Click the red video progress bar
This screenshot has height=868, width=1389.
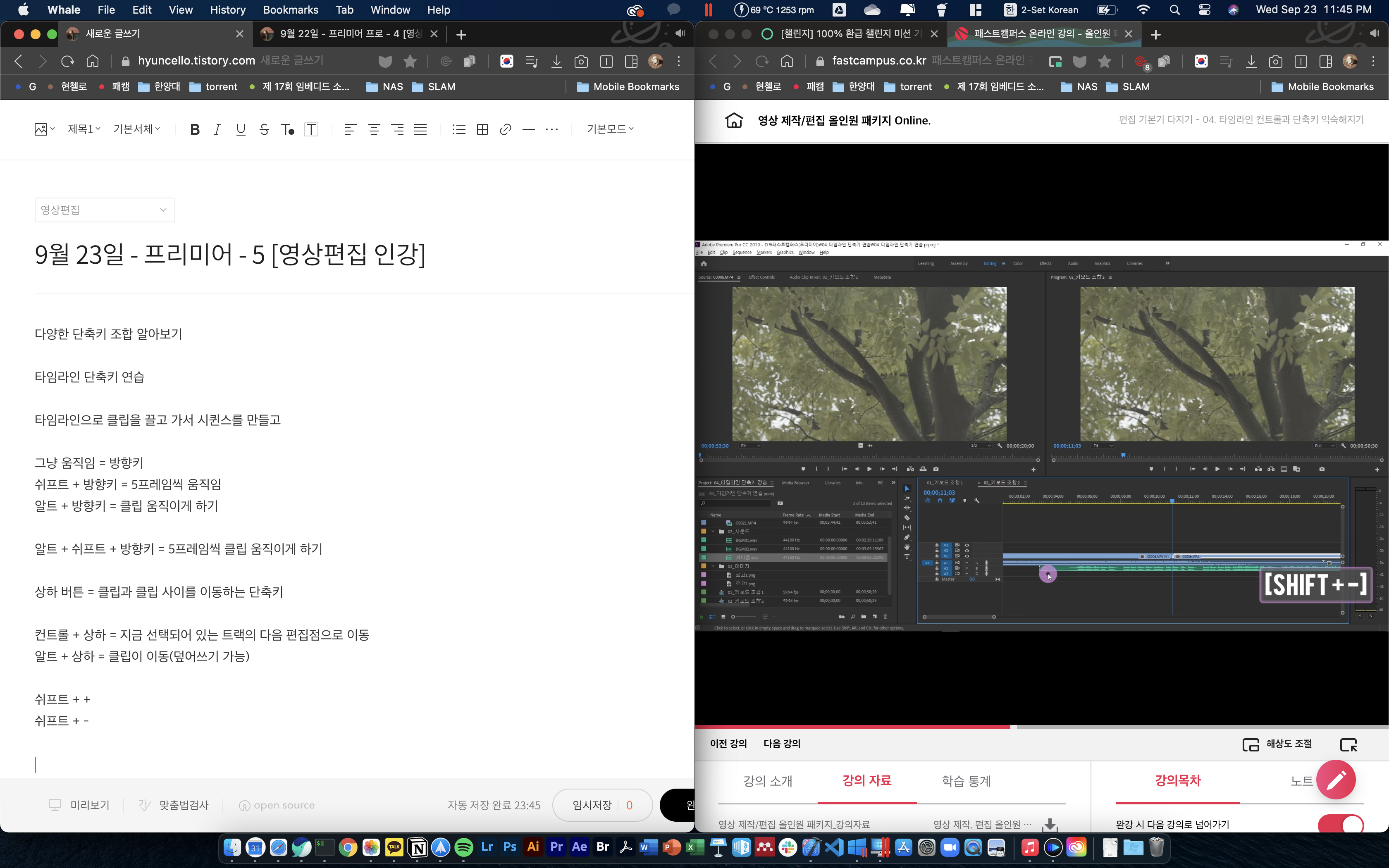(852, 727)
